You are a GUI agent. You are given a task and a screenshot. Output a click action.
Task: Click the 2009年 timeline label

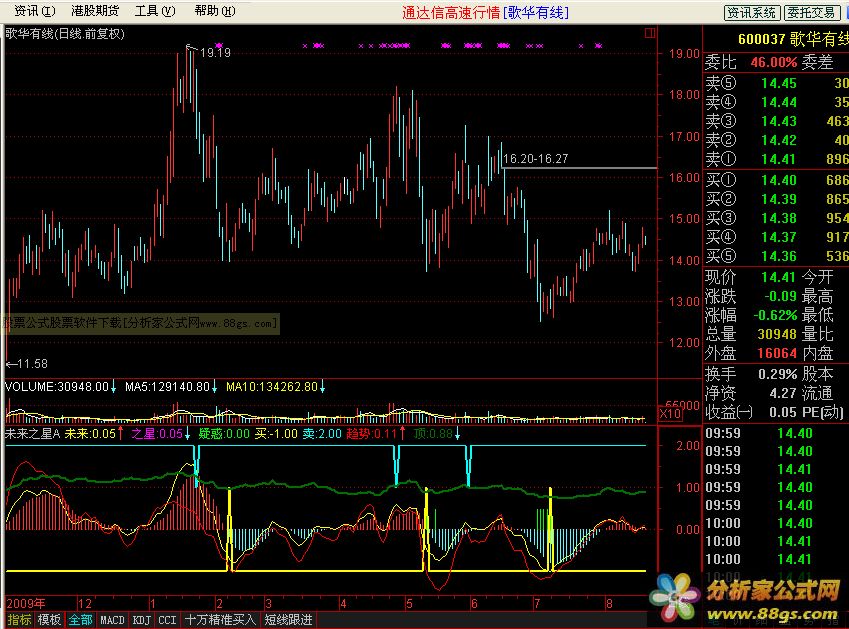[25, 604]
